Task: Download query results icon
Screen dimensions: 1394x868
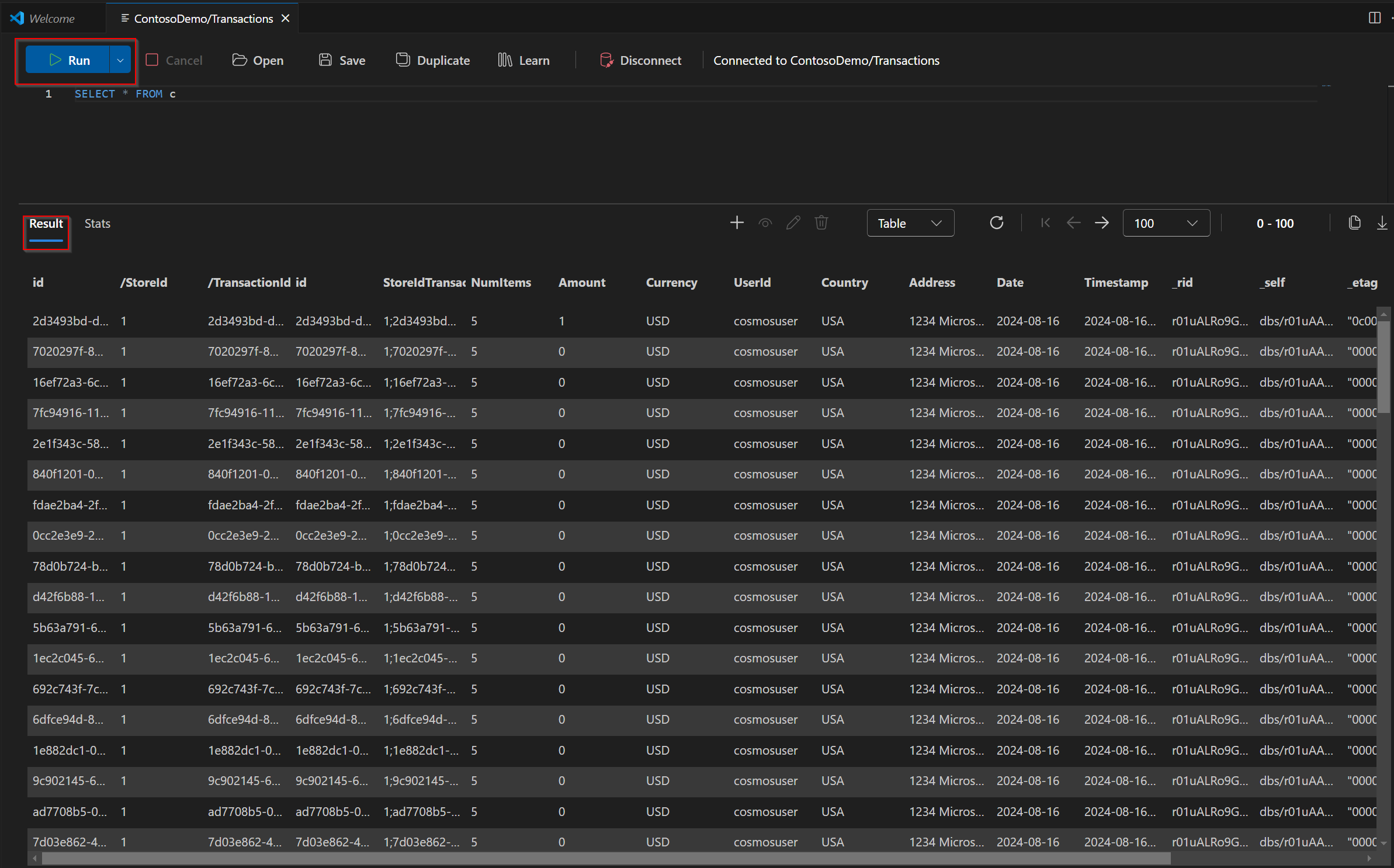Action: (x=1382, y=223)
